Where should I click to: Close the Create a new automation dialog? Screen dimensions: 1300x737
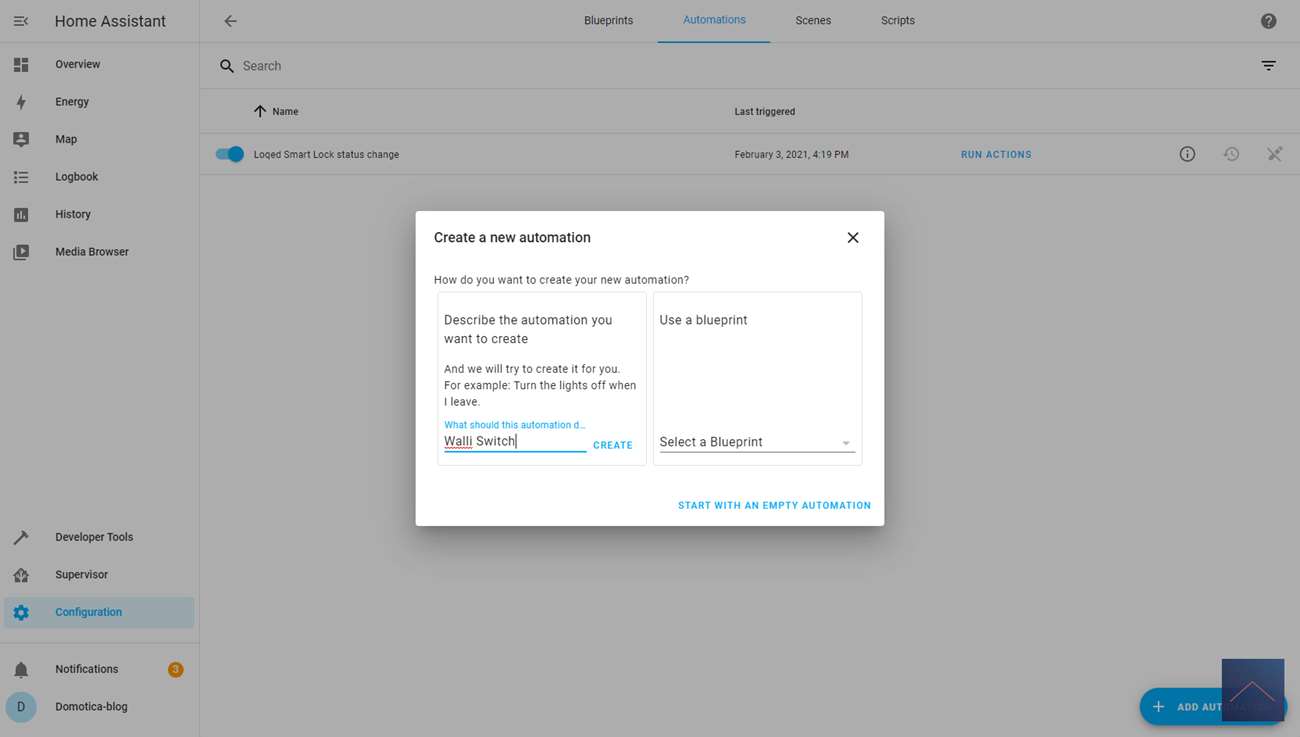pos(852,238)
